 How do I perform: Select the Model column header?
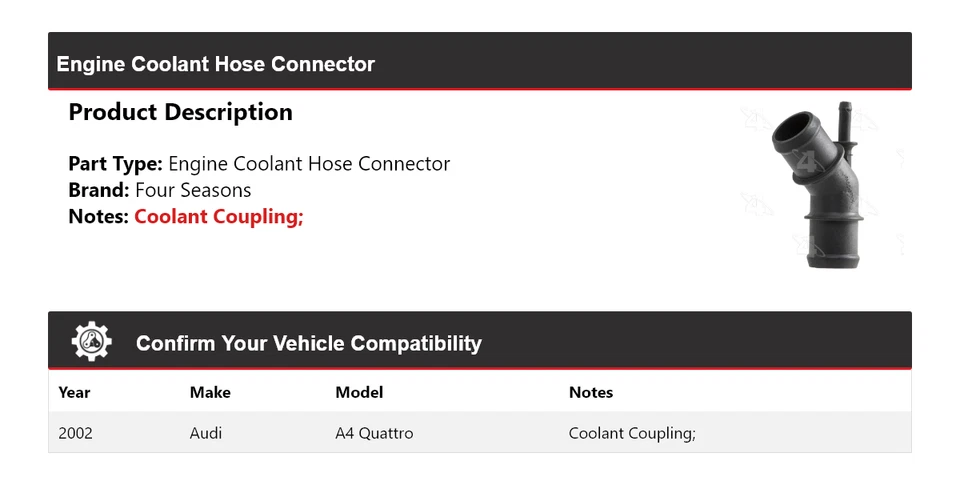(359, 392)
